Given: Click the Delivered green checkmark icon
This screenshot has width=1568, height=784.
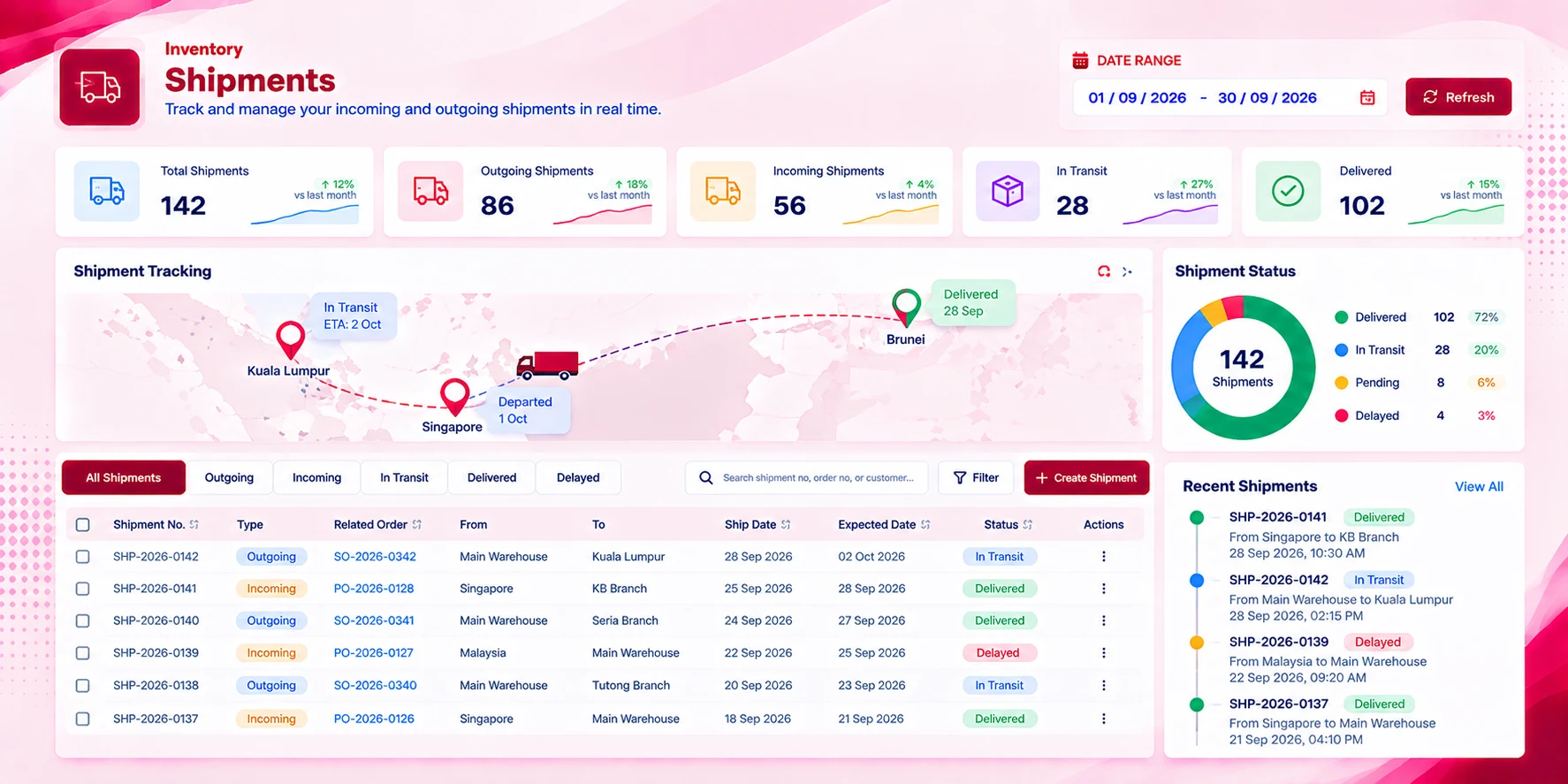Looking at the screenshot, I should (1288, 191).
